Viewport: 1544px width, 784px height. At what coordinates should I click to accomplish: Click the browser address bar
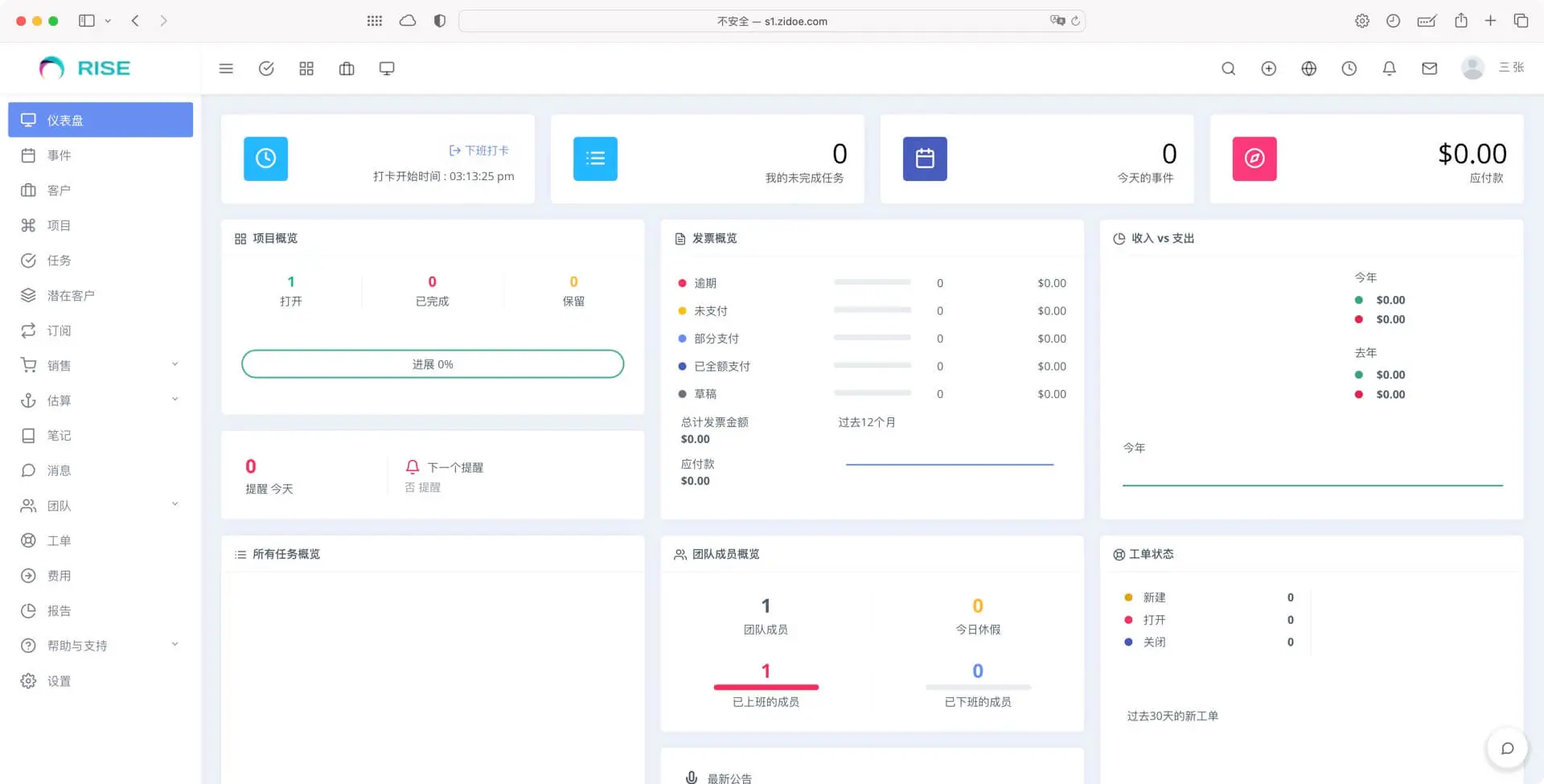click(x=771, y=21)
